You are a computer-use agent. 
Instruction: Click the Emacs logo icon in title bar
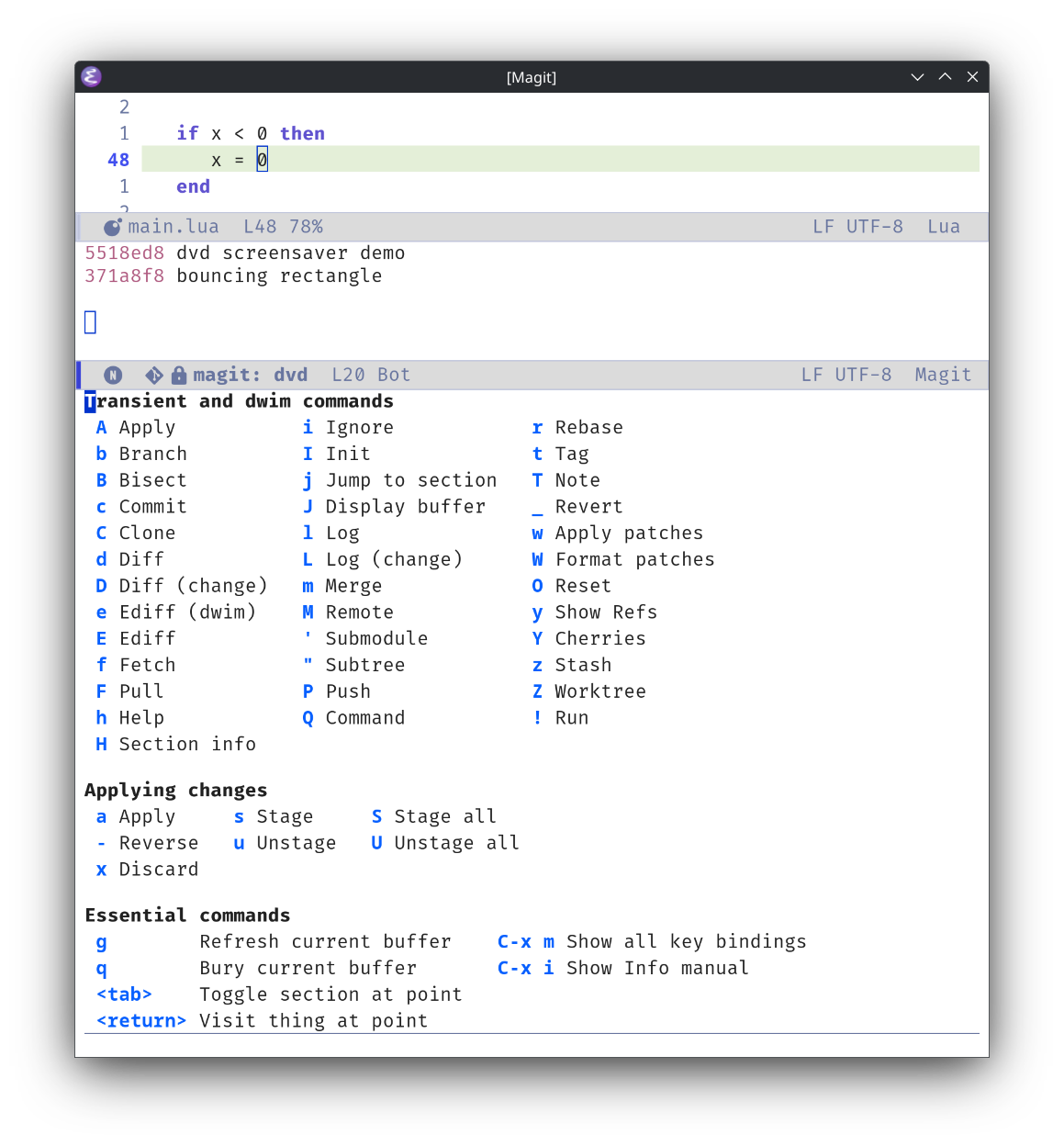tap(91, 77)
